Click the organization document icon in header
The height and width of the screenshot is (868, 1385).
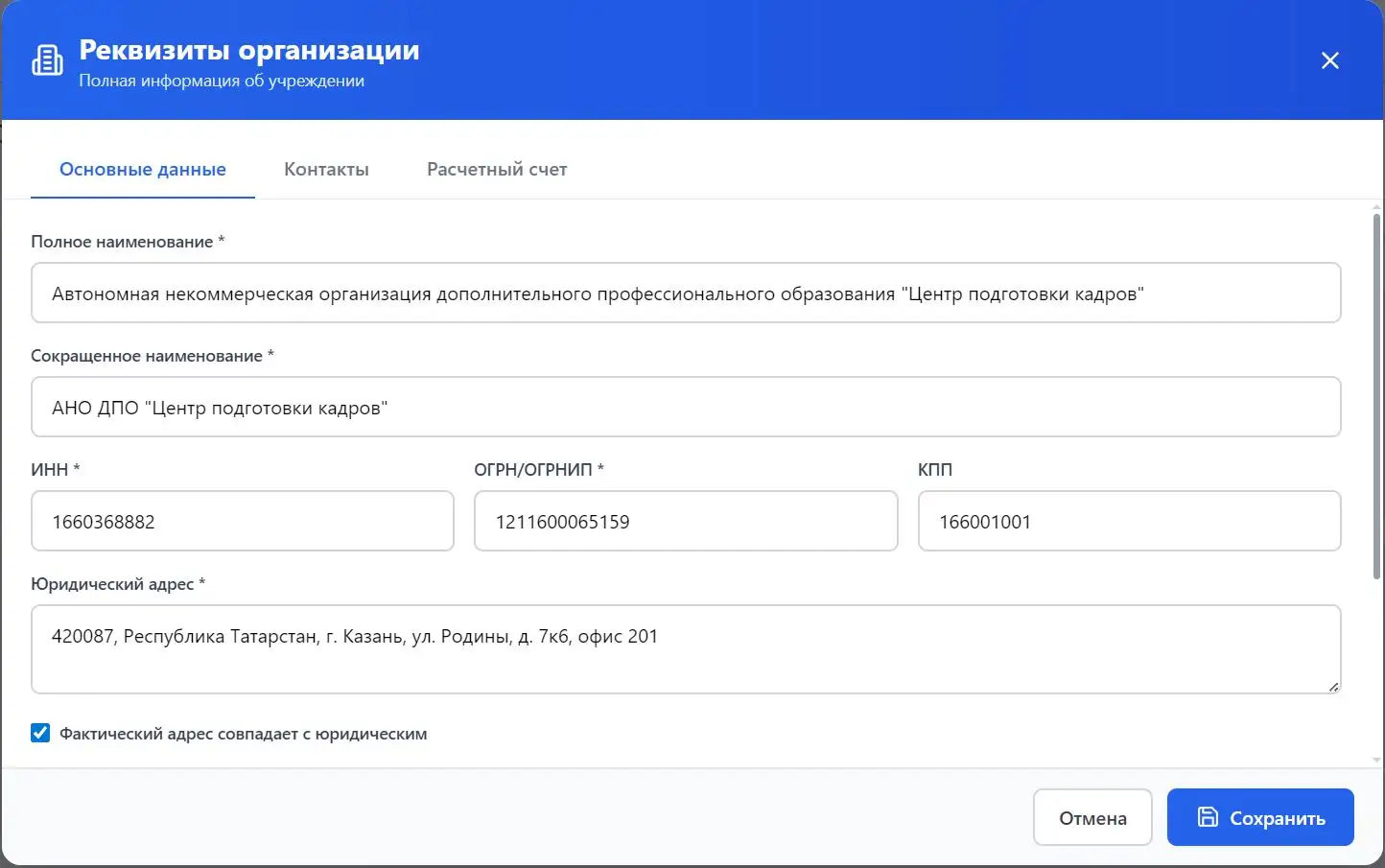(x=47, y=60)
